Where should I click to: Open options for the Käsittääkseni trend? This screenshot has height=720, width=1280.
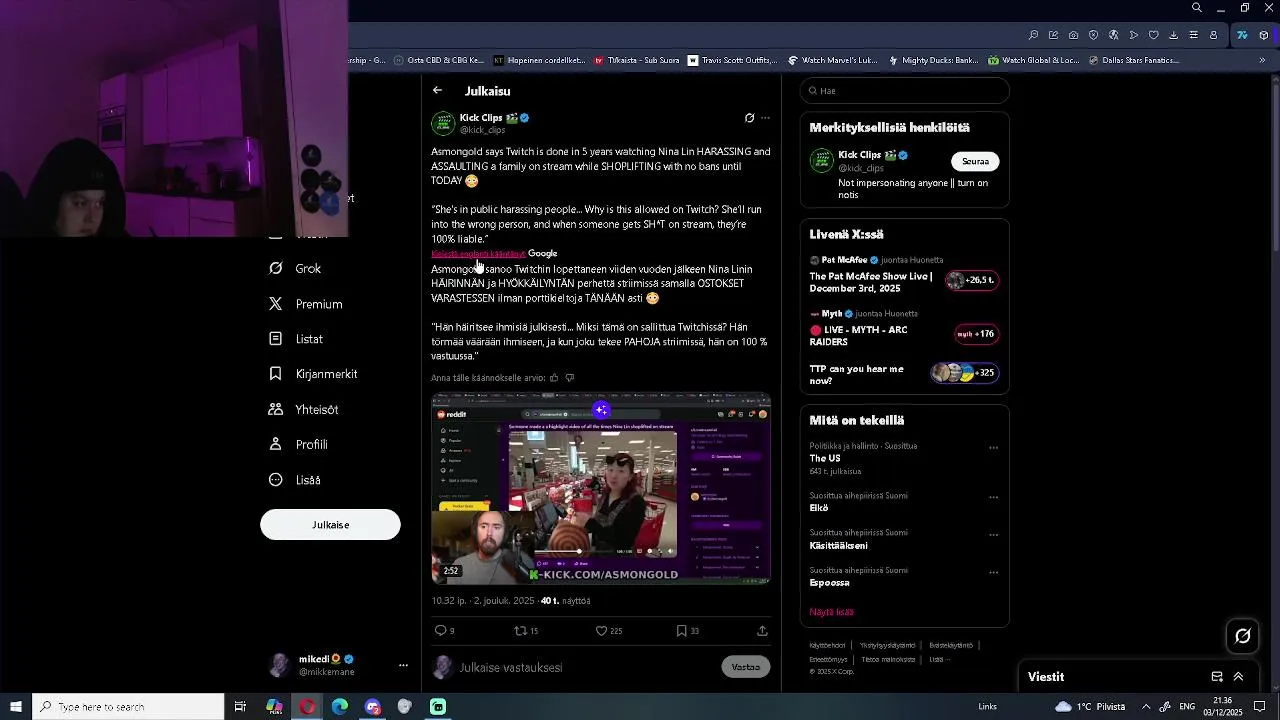(x=993, y=535)
